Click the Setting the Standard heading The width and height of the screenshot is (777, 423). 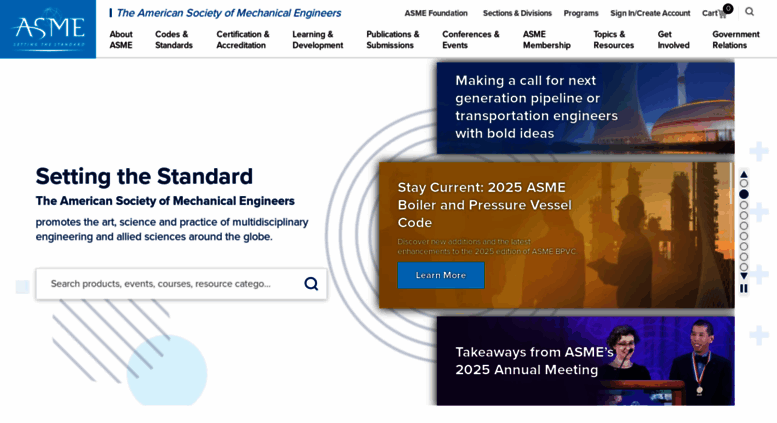click(144, 176)
